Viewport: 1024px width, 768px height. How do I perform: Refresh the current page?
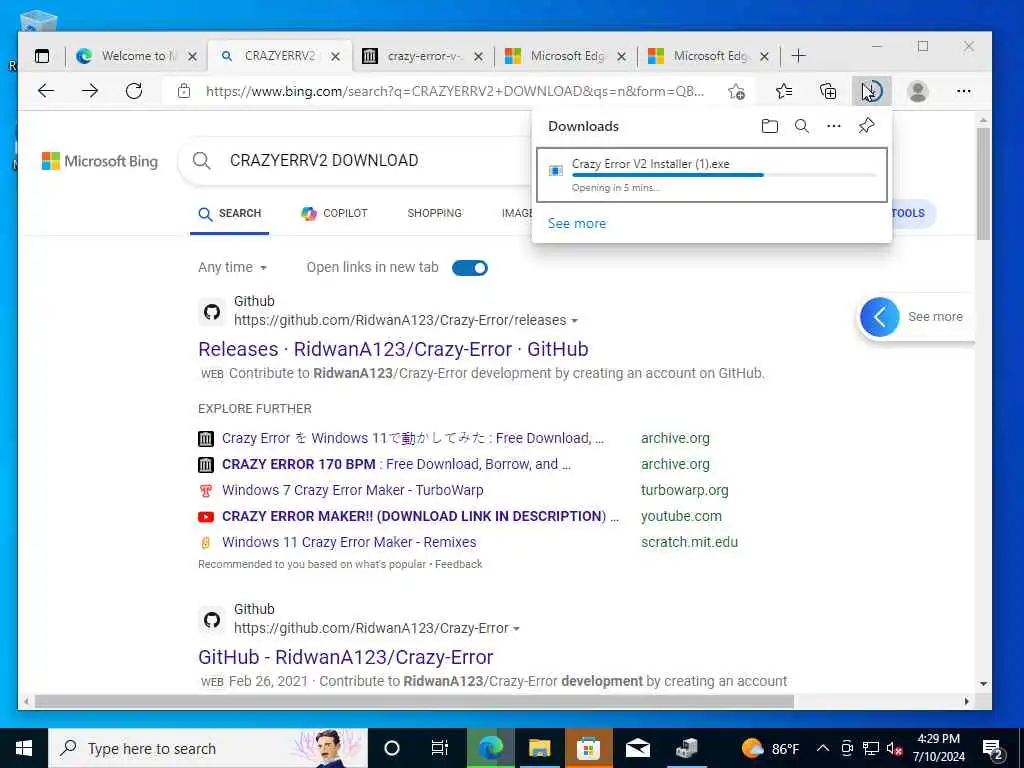point(134,91)
